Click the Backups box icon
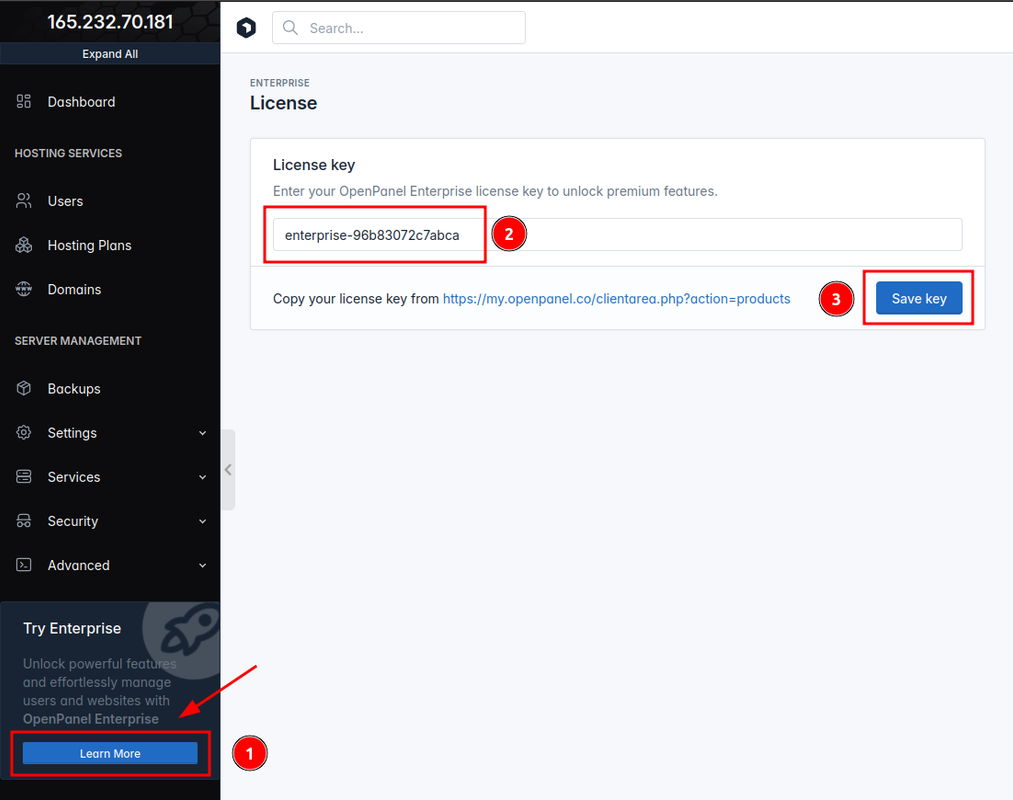 pos(24,388)
